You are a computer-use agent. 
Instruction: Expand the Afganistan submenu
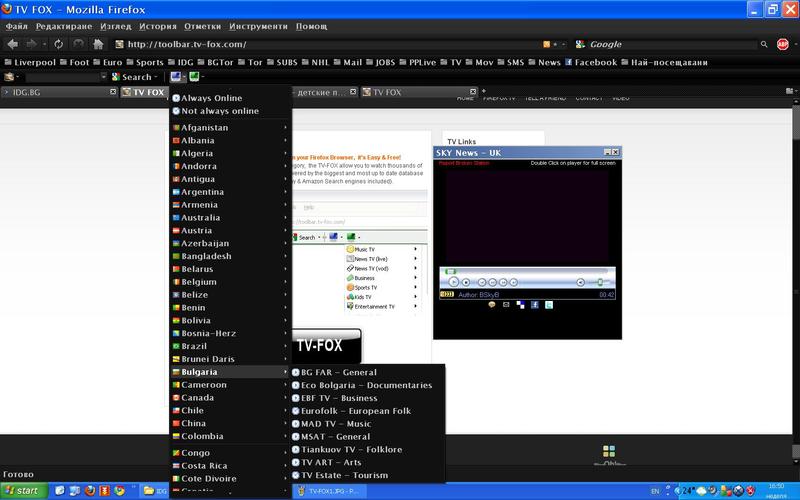click(x=231, y=128)
